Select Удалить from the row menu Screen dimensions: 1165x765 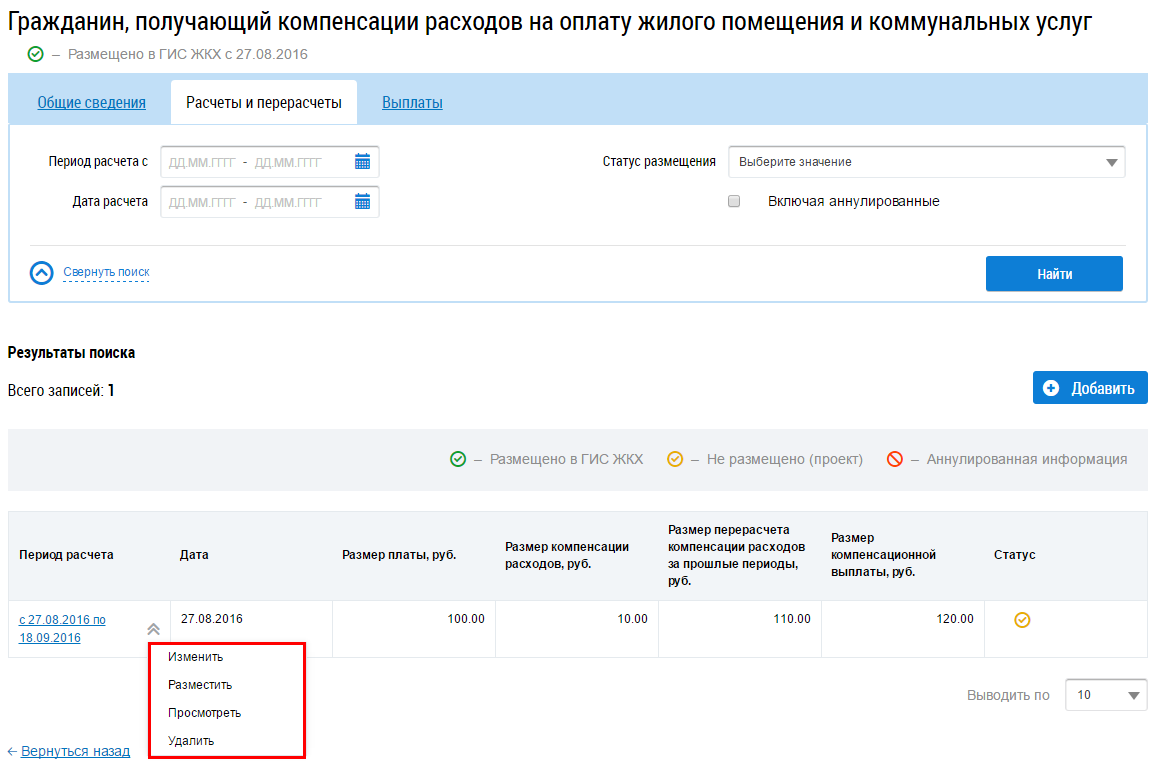click(x=191, y=741)
